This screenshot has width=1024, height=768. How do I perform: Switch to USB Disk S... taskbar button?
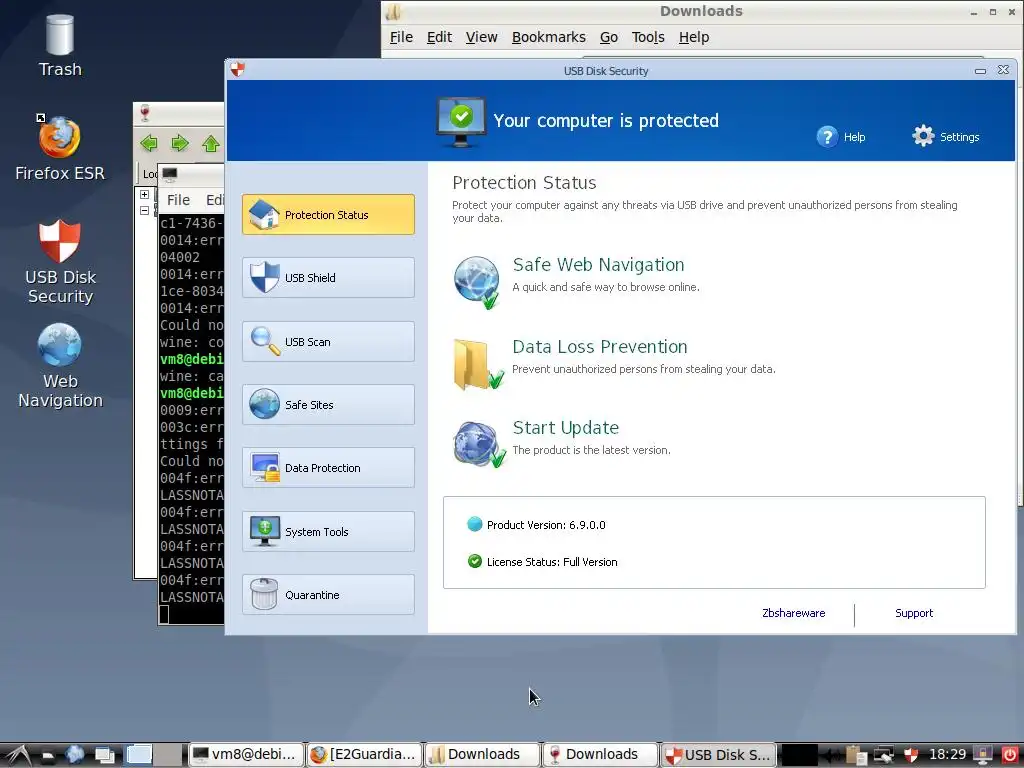click(718, 754)
